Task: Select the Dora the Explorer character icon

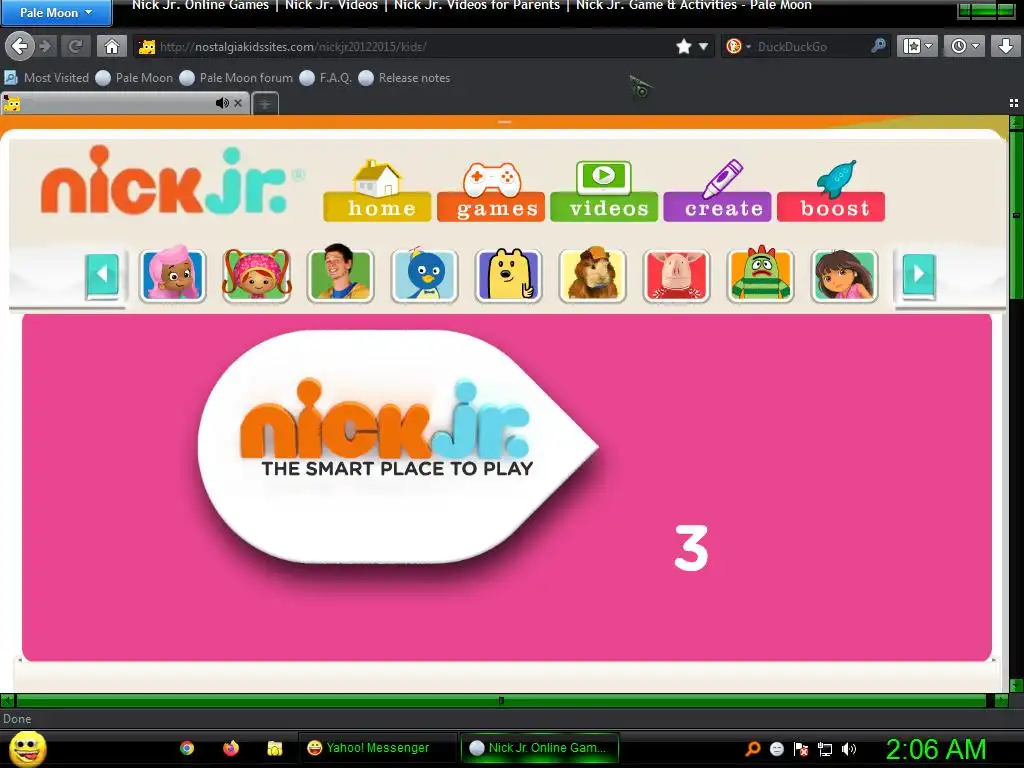Action: coord(844,274)
